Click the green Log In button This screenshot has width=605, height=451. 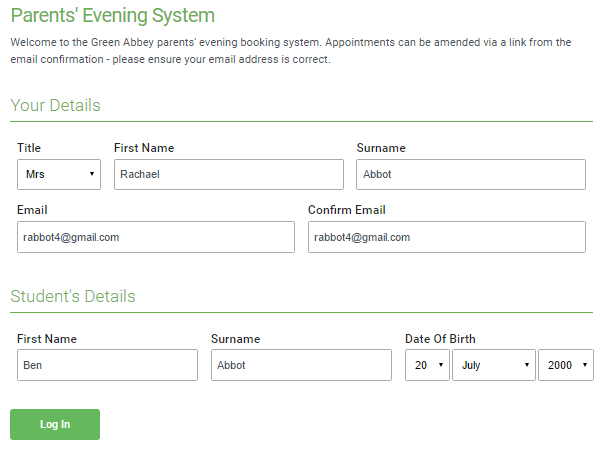55,424
